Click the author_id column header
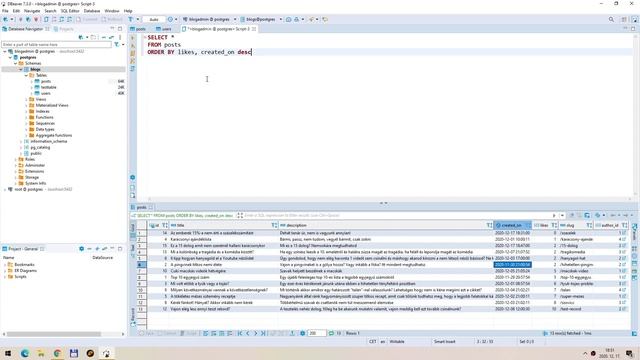 click(x=611, y=225)
